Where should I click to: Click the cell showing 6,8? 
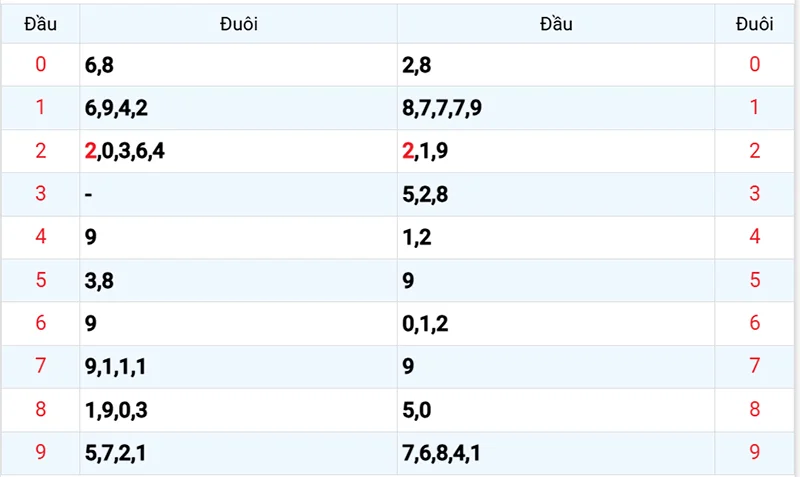[x=99, y=65]
